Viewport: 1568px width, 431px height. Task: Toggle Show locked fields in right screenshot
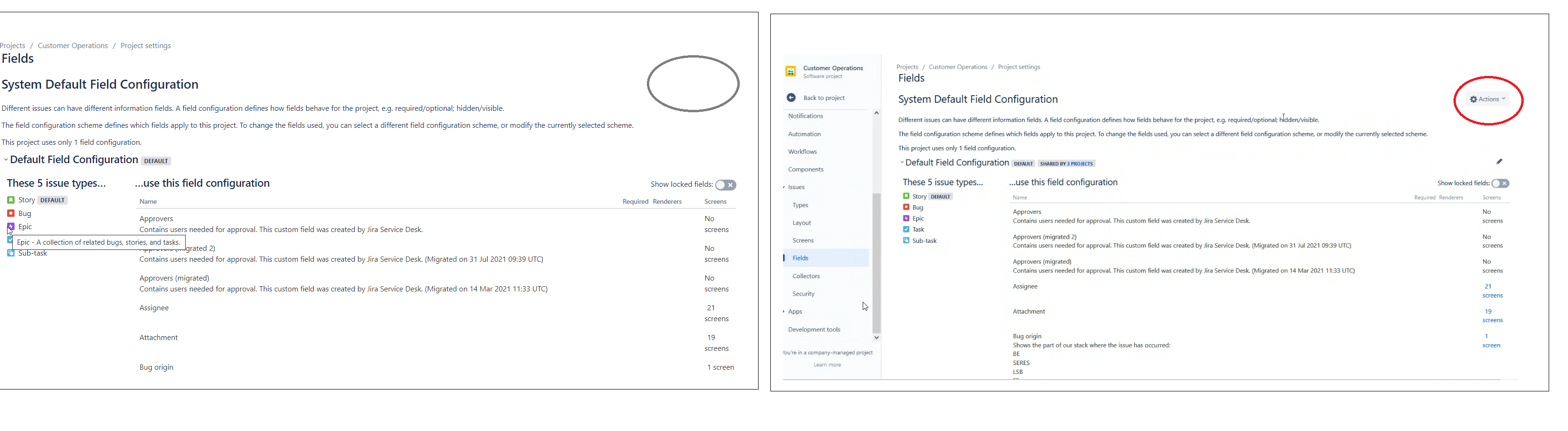[x=1500, y=183]
